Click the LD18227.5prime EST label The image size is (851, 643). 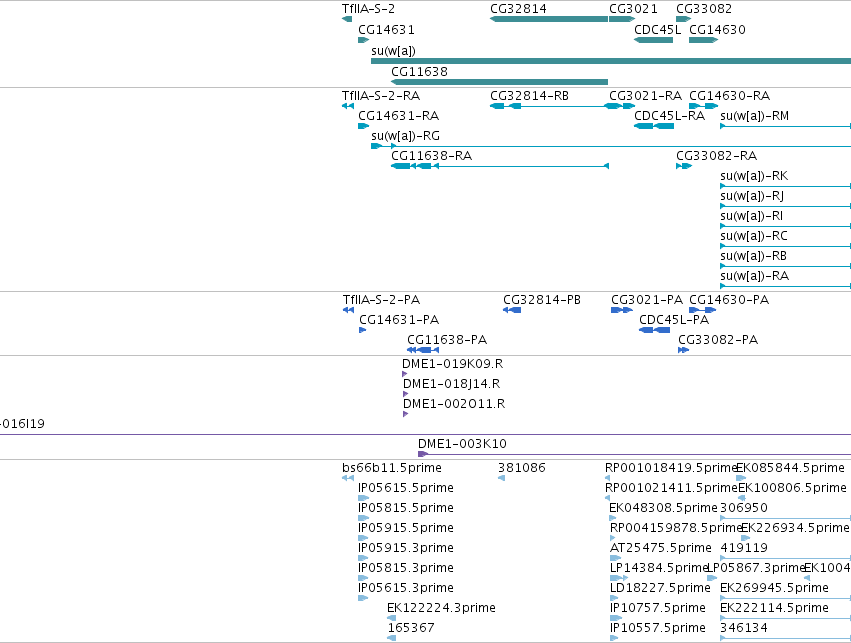(660, 588)
